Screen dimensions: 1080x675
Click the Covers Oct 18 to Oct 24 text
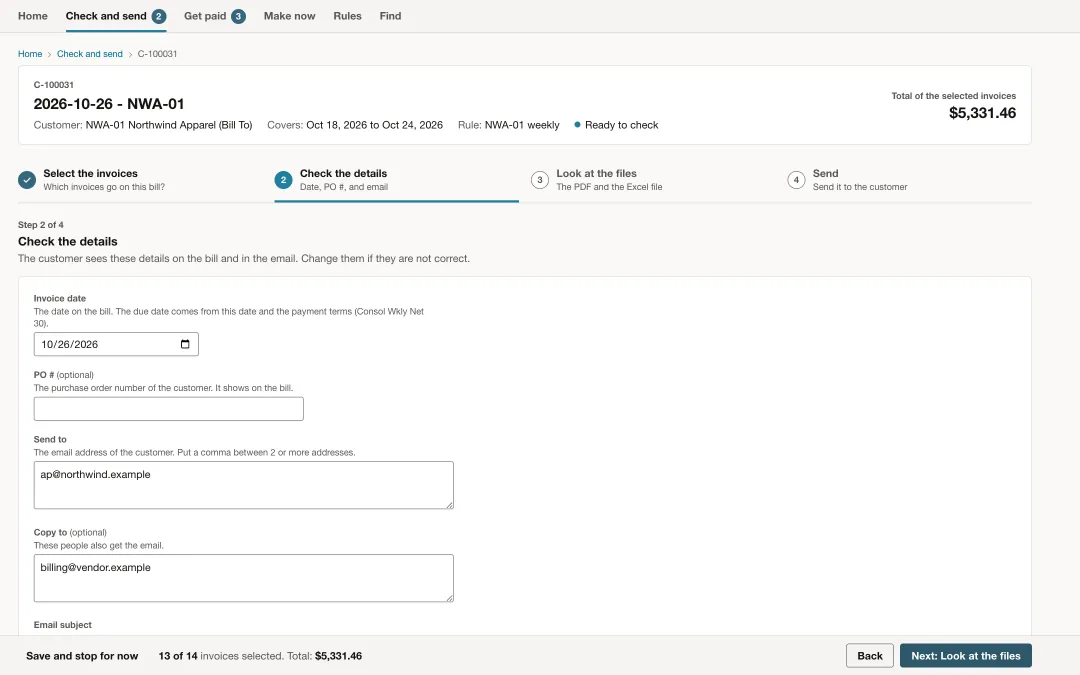pyautogui.click(x=355, y=125)
